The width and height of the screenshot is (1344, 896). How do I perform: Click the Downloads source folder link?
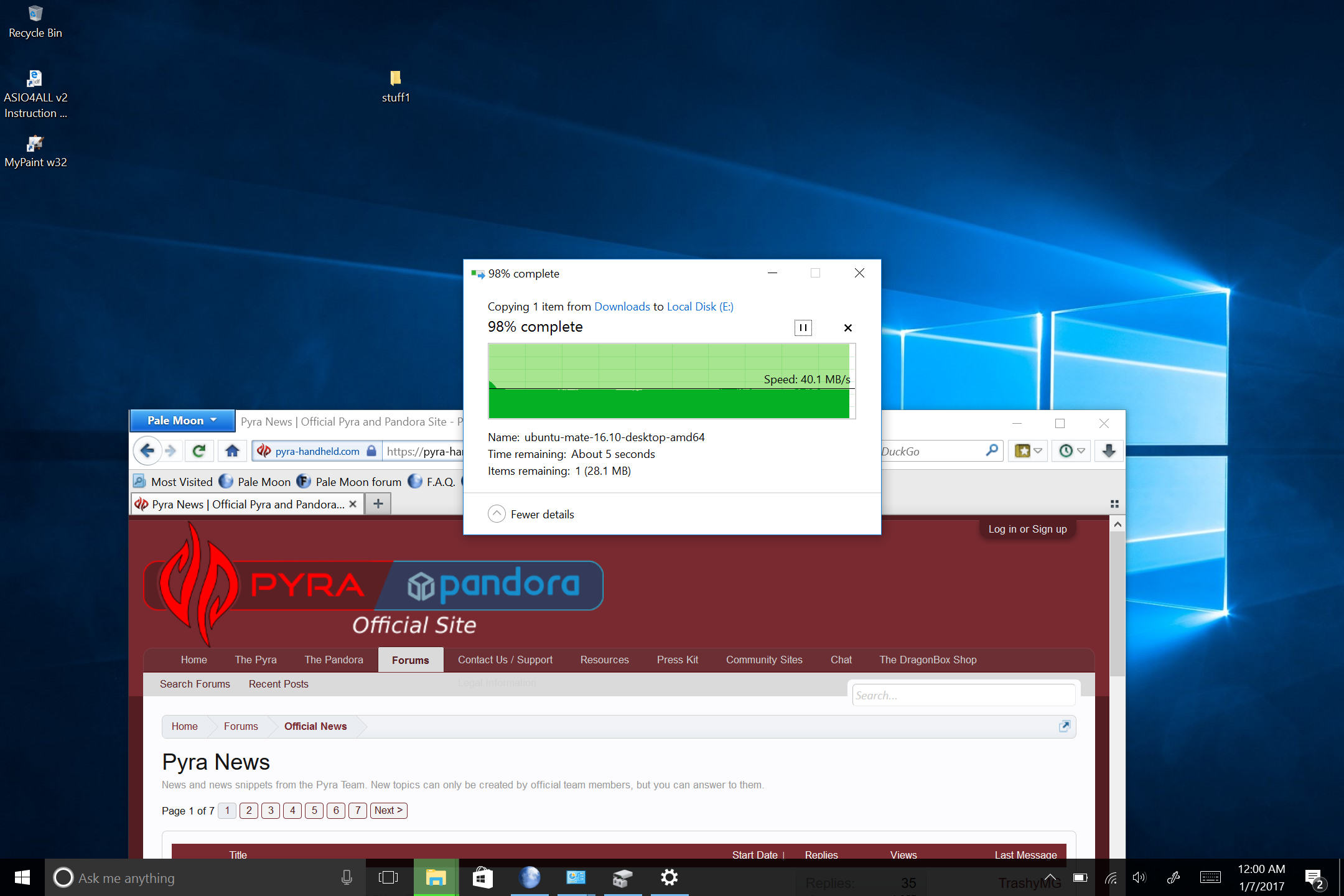coord(622,306)
